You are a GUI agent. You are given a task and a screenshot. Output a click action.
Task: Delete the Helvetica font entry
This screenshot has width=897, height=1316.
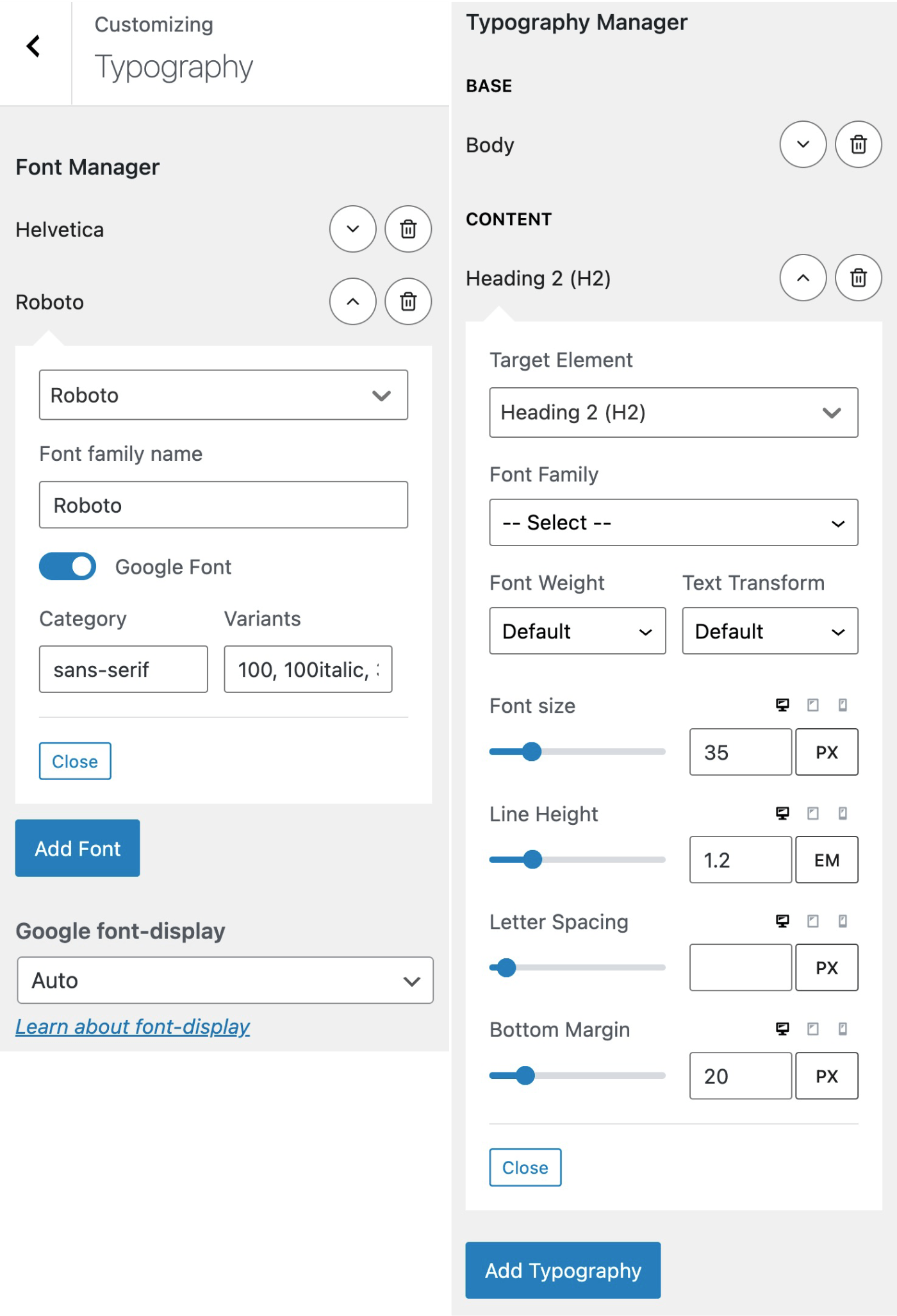click(x=408, y=229)
